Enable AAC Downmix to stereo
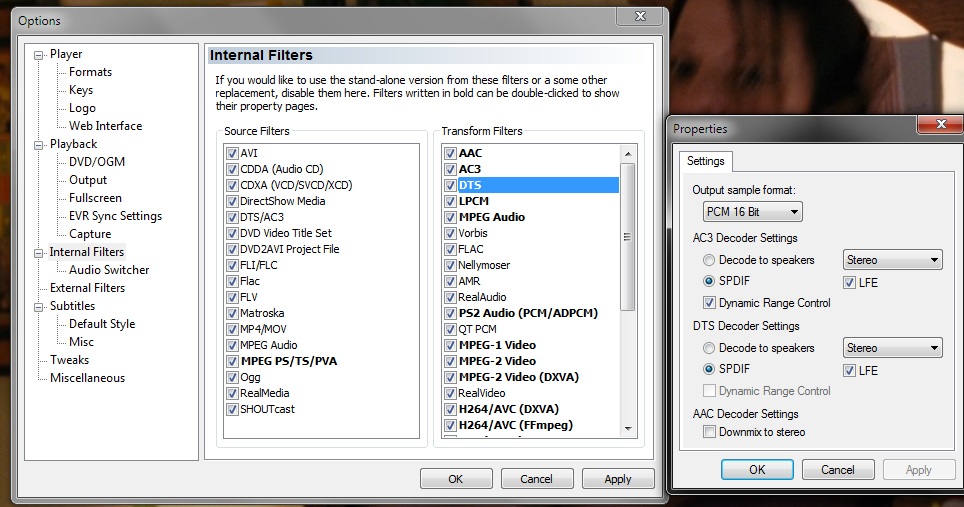Viewport: 964px width, 507px height. point(709,432)
